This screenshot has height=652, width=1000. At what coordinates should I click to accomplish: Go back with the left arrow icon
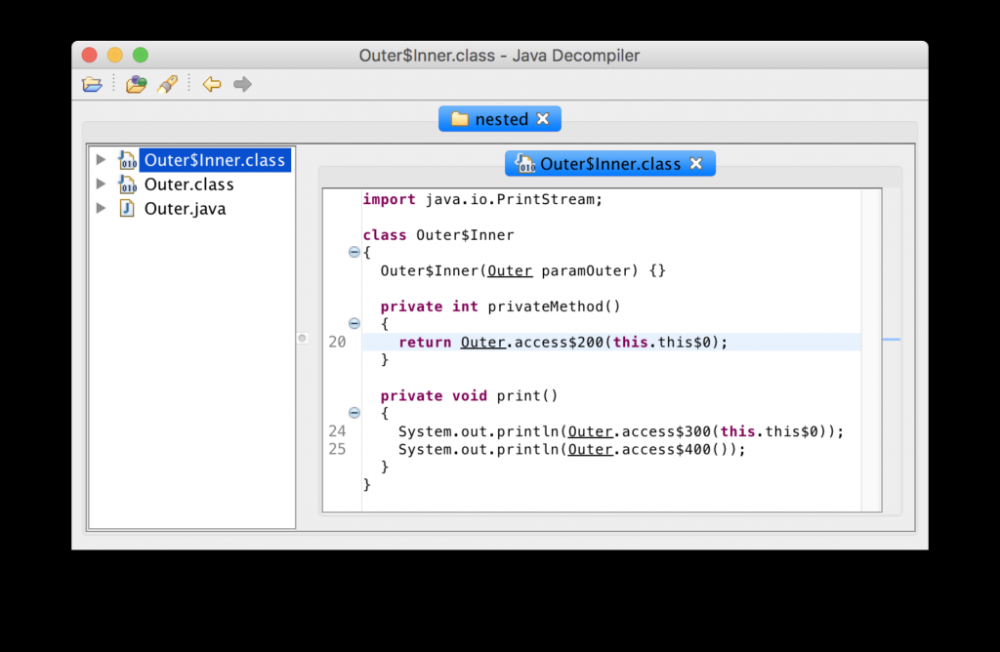coord(212,84)
